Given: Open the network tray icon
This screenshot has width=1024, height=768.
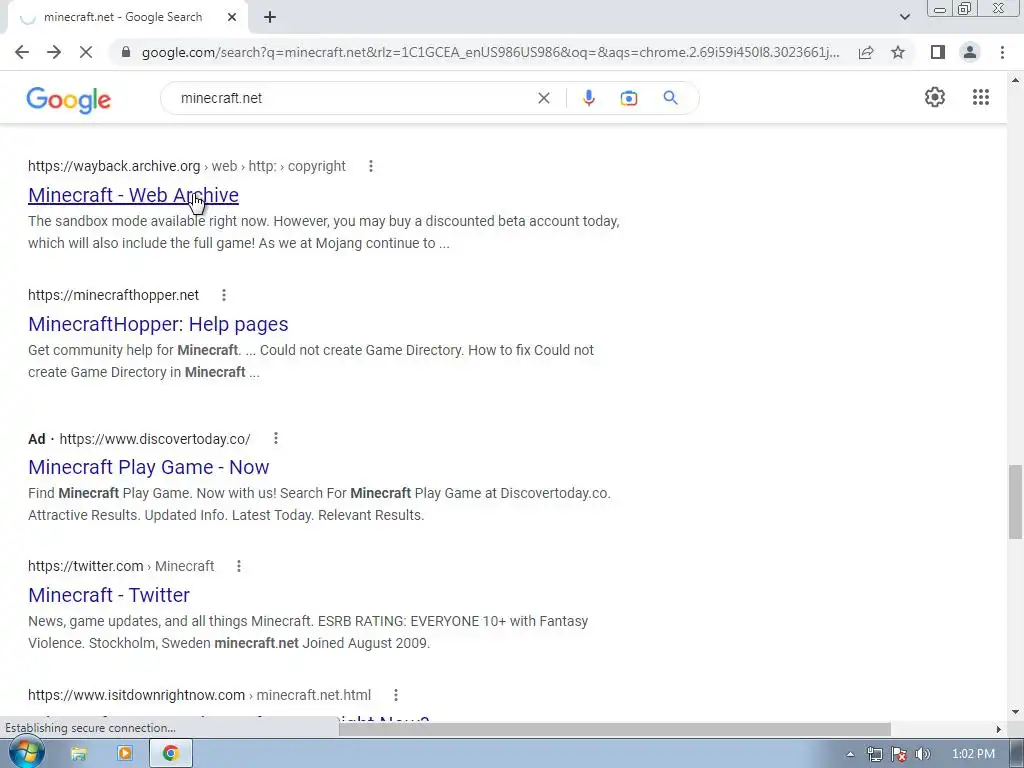Looking at the screenshot, I should pos(874,754).
